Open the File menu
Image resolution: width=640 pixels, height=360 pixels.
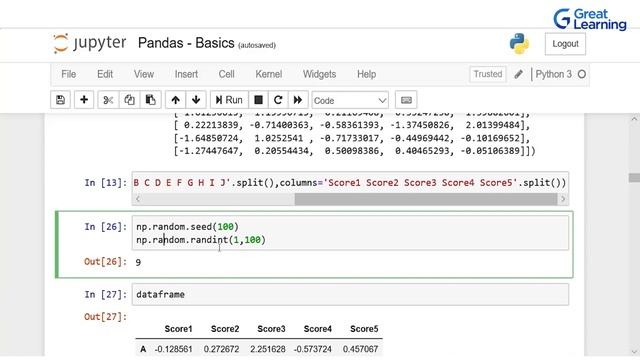tap(69, 74)
